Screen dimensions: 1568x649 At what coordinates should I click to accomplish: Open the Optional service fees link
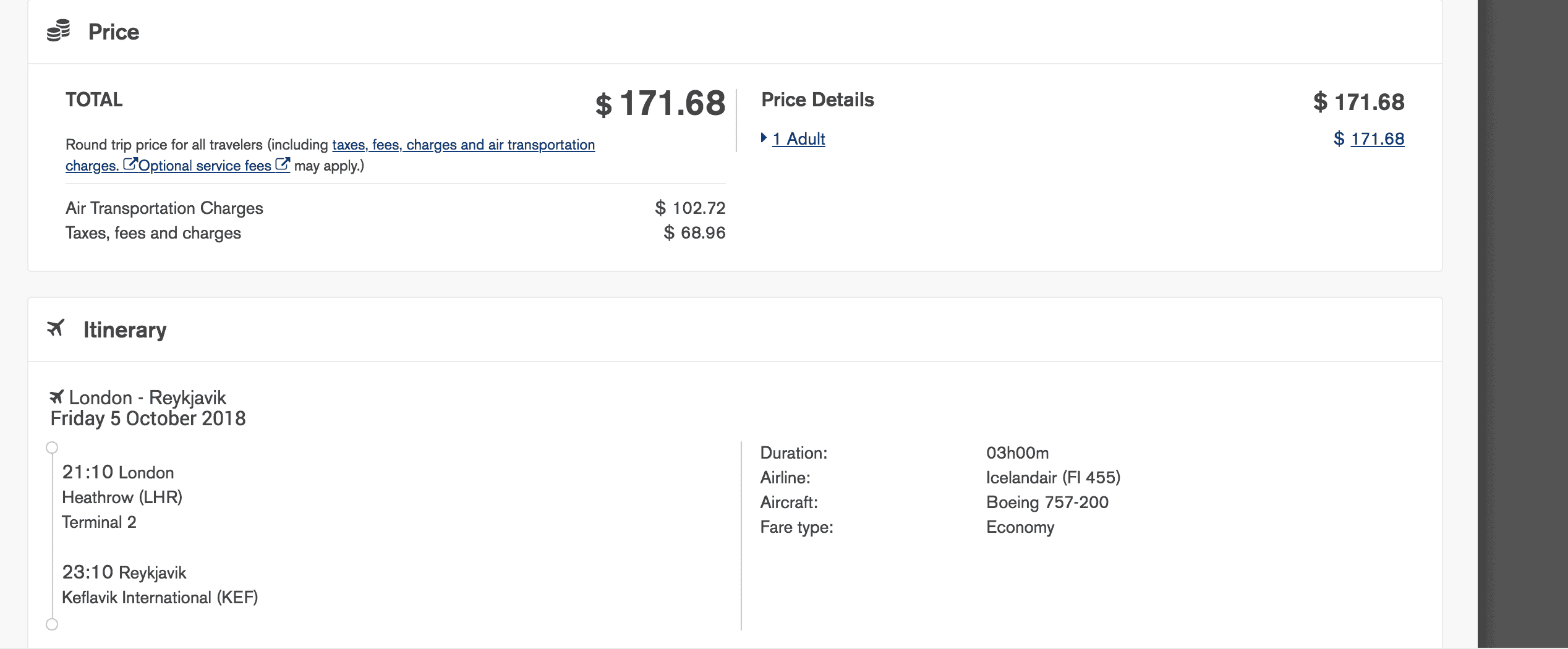(205, 166)
